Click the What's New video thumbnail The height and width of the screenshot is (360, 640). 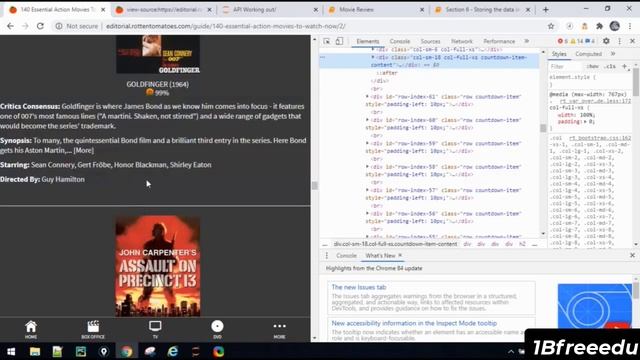[x=595, y=306]
